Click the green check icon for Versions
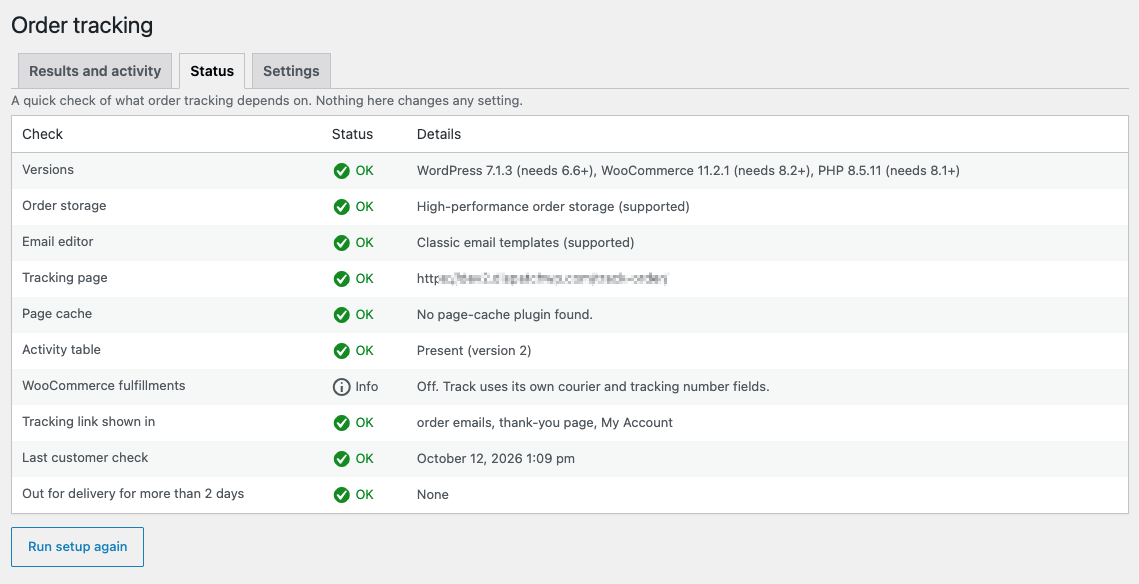1139x584 pixels. [x=341, y=171]
